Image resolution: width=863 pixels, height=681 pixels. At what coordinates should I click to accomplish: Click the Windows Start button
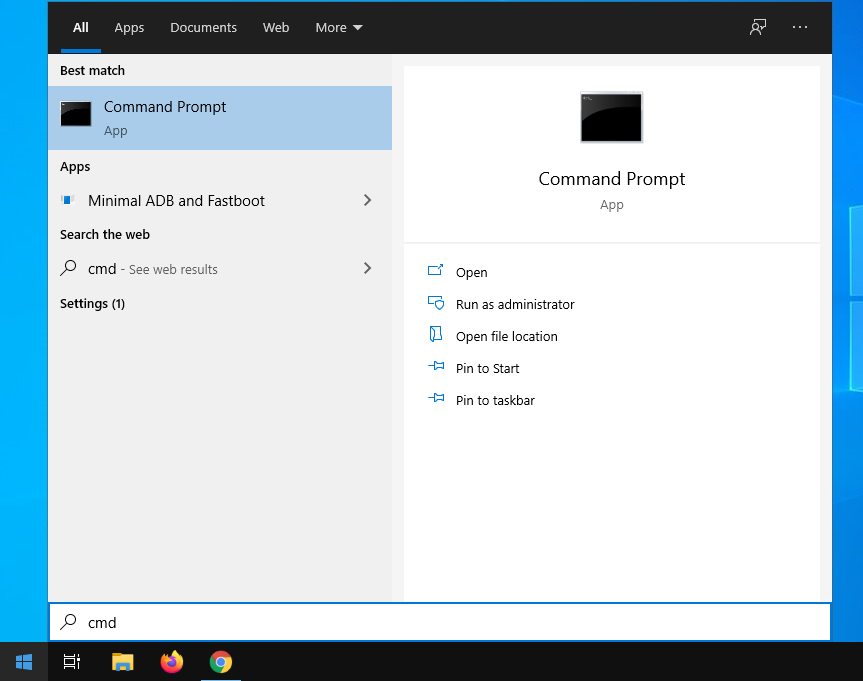(23, 662)
